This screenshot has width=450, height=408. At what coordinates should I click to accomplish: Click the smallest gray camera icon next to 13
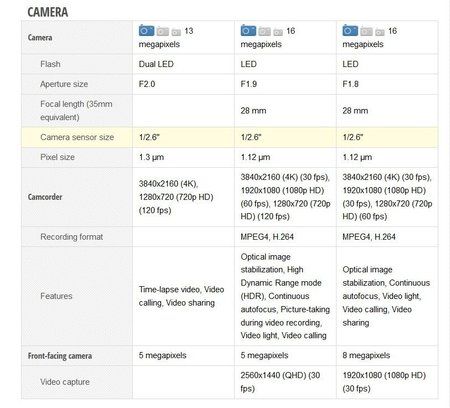pos(176,32)
